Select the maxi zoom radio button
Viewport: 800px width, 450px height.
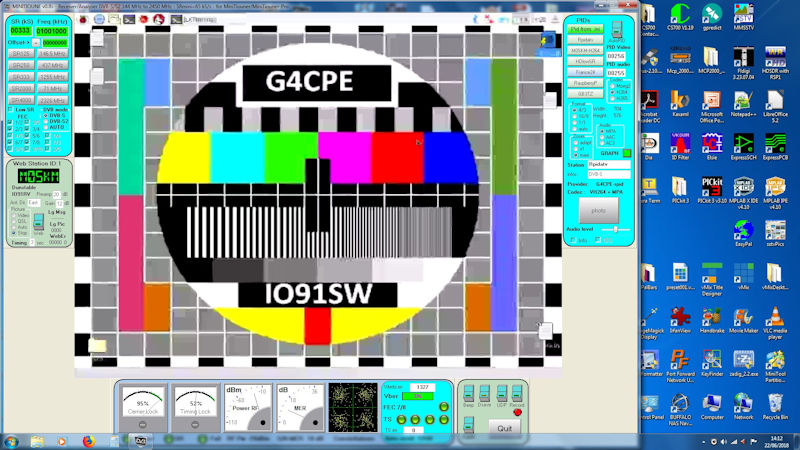576,155
